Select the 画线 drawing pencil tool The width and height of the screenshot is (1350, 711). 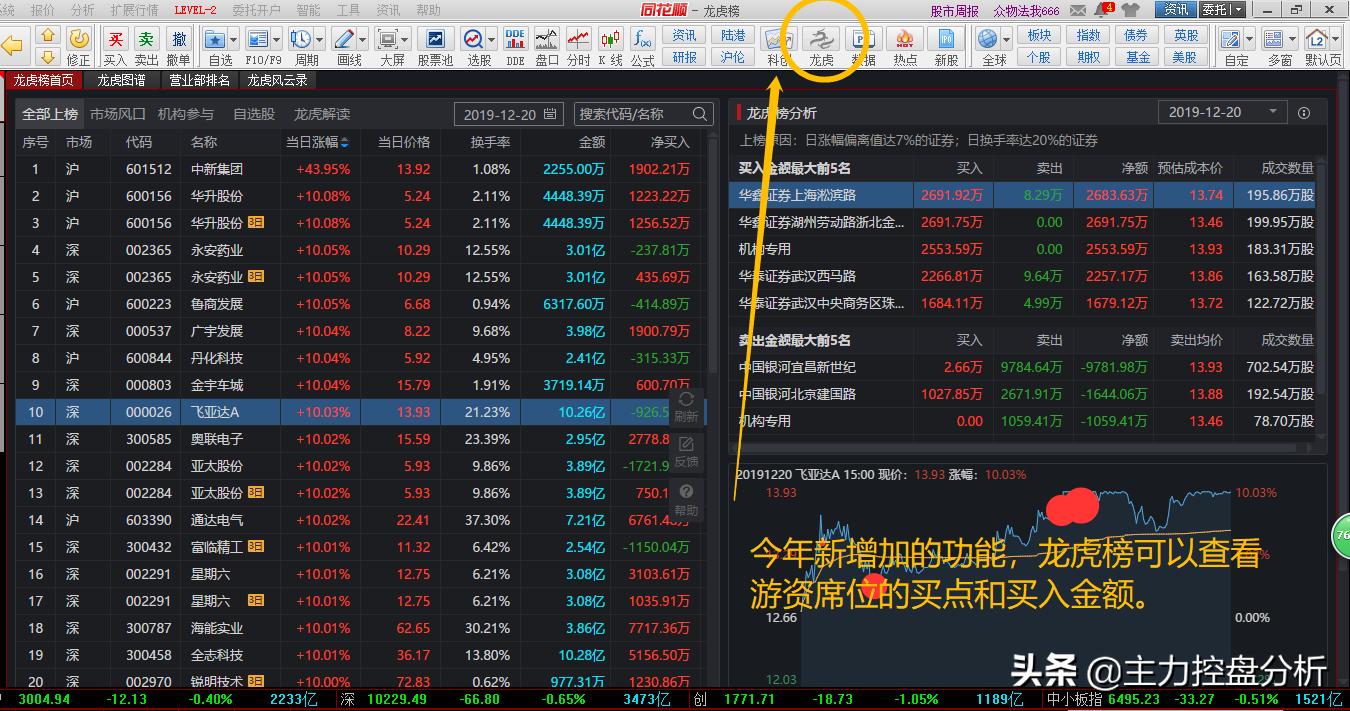point(343,39)
